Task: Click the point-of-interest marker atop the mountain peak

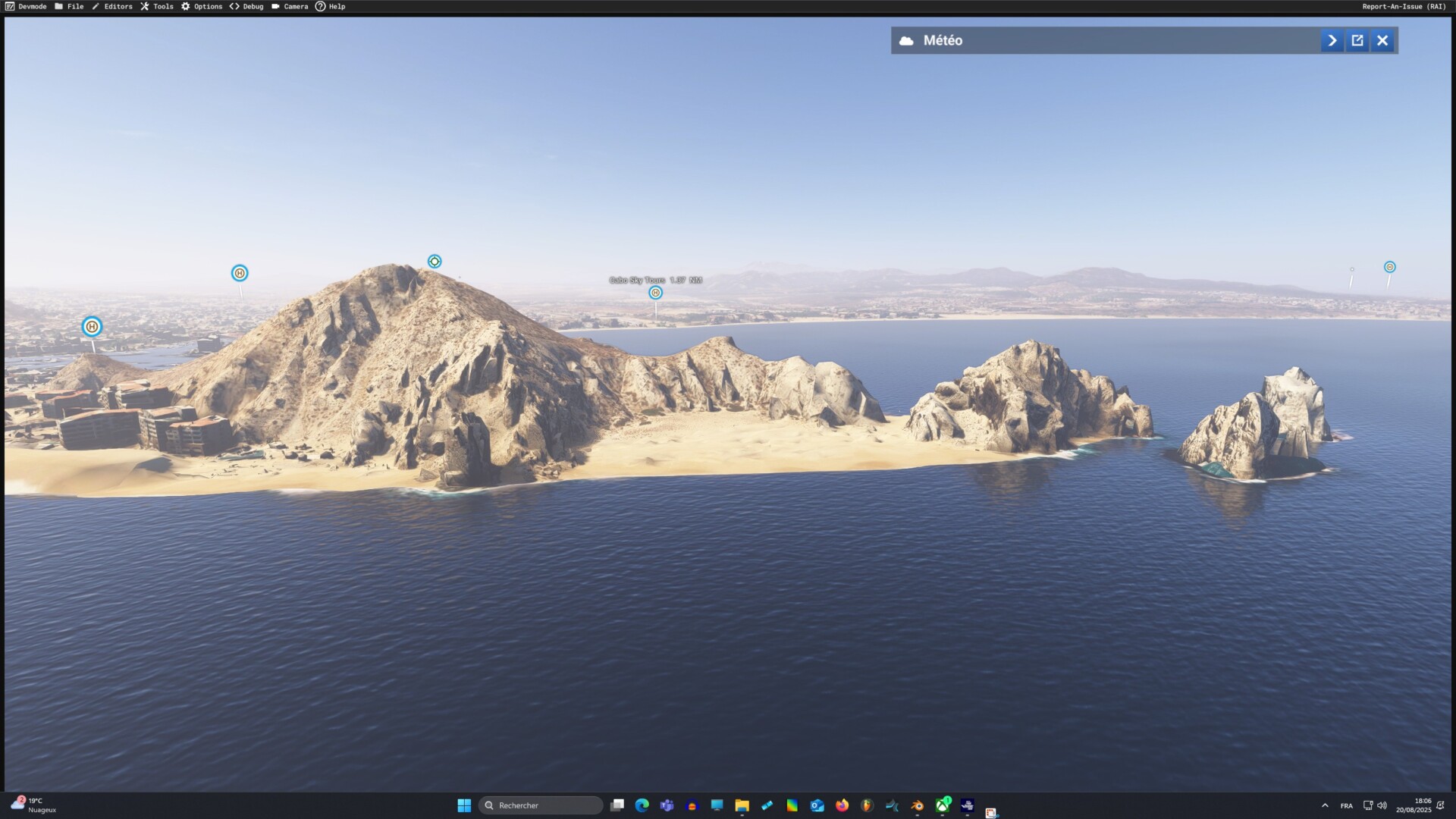Action: [435, 262]
